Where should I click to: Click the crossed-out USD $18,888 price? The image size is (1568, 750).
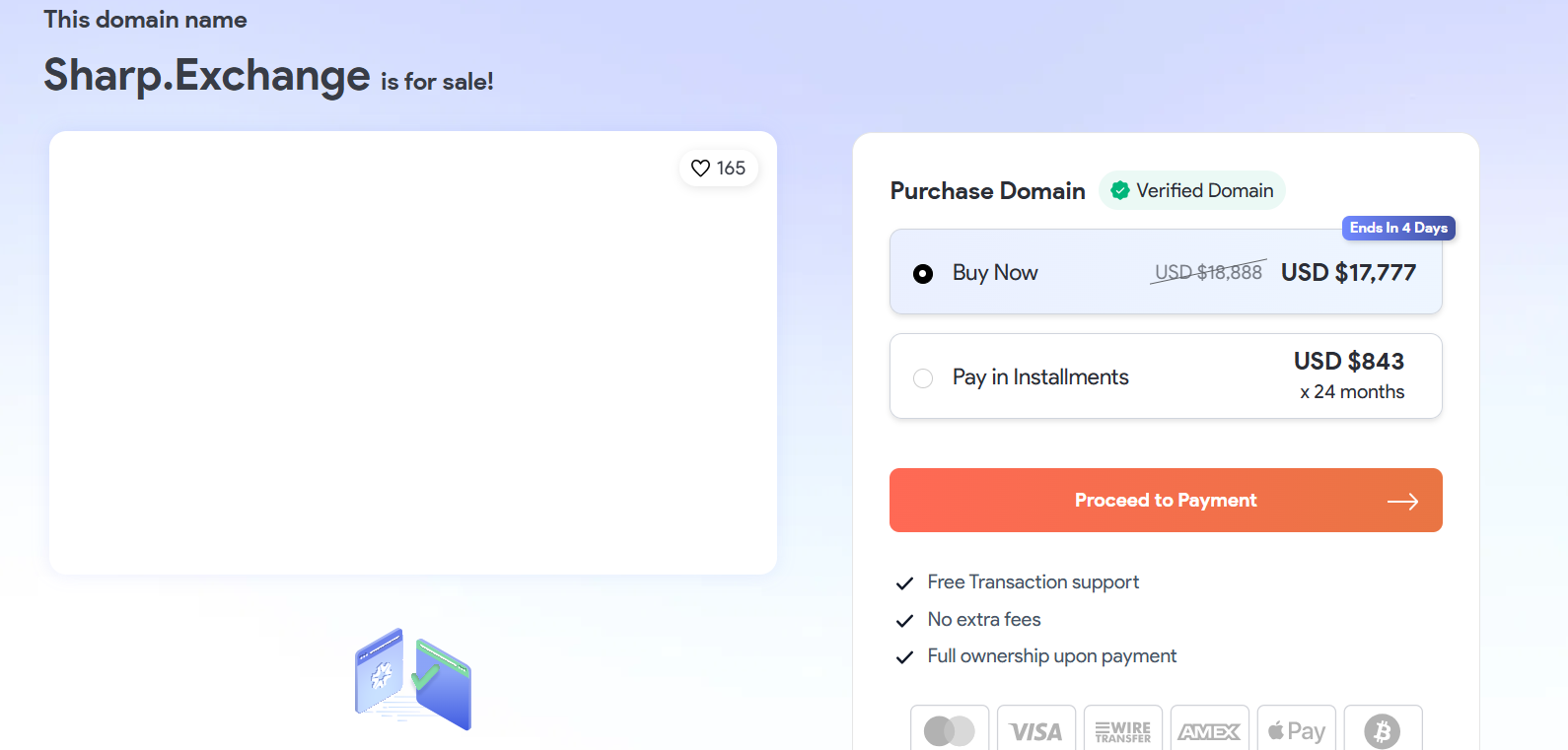1208,272
